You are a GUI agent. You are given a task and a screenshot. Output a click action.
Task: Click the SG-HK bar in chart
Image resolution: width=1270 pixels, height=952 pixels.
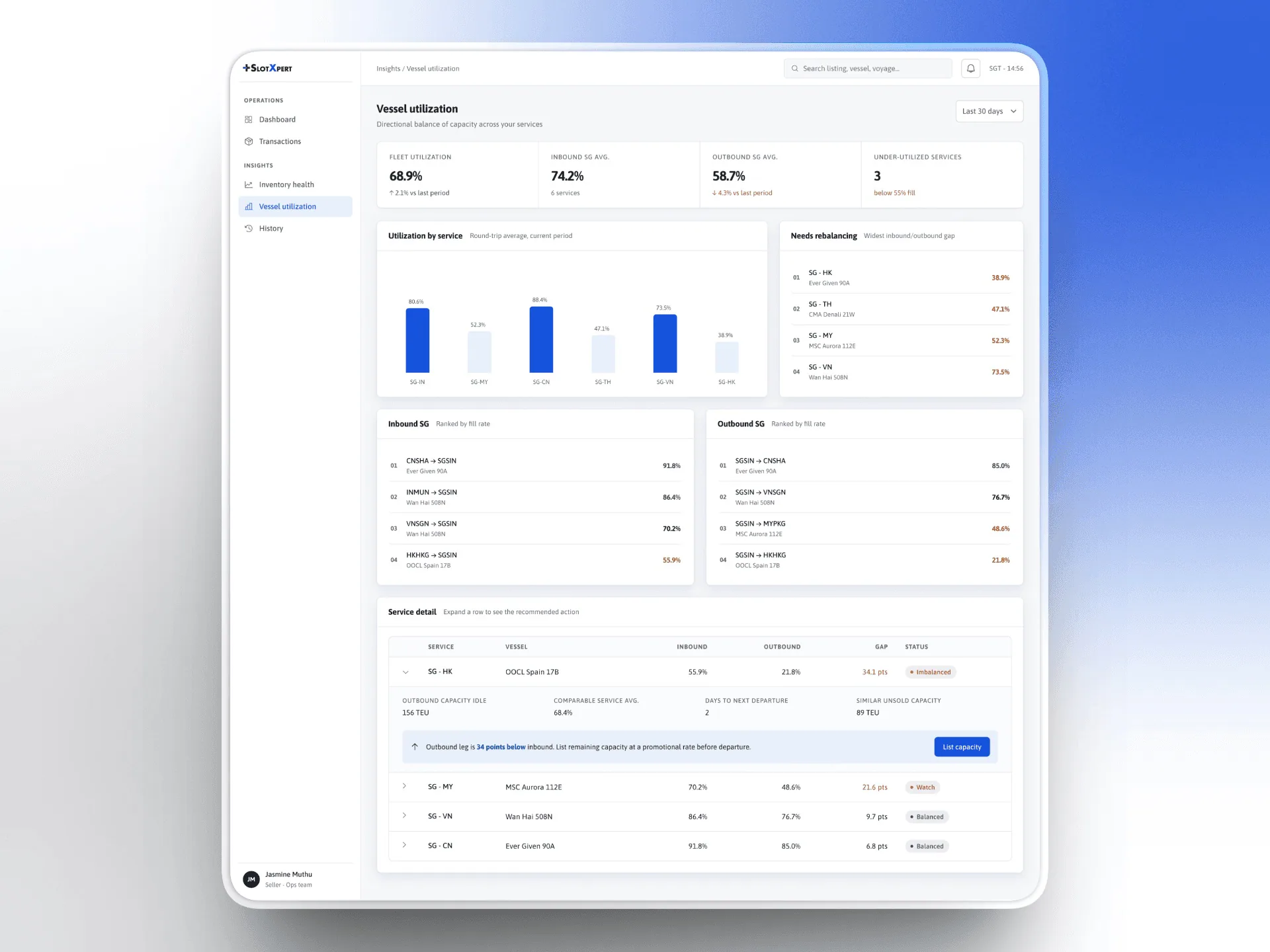point(727,357)
